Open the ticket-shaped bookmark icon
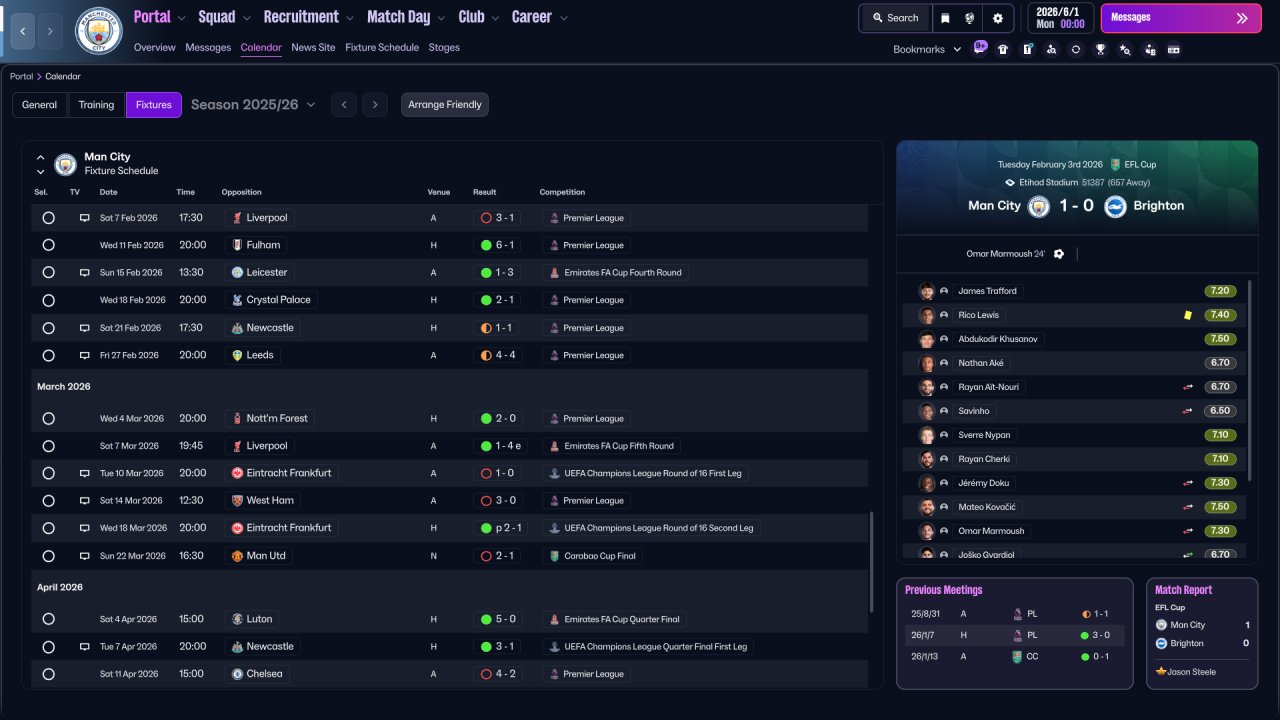The width and height of the screenshot is (1280, 720). tap(1174, 49)
